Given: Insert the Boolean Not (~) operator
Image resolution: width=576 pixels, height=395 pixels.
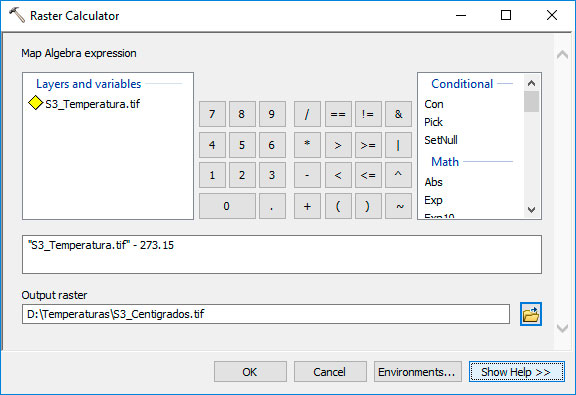Looking at the screenshot, I should point(398,206).
